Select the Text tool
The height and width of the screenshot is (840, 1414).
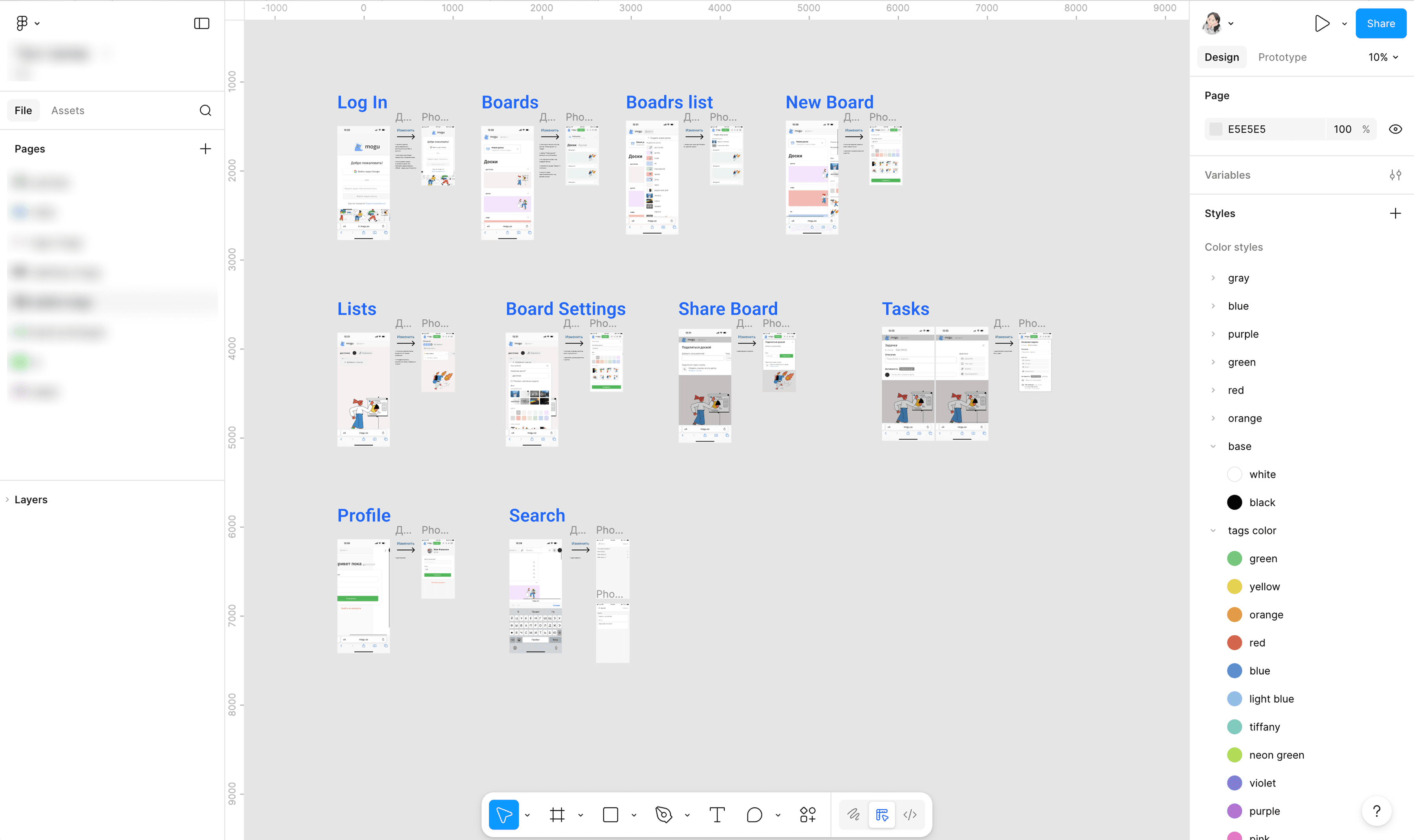coord(716,814)
